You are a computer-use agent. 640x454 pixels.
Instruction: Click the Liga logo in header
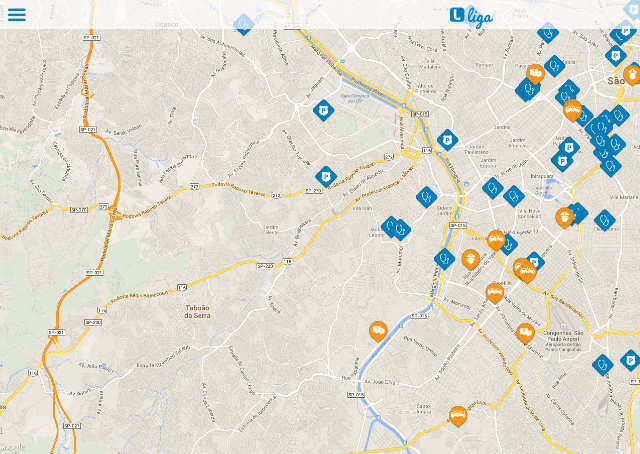pos(470,15)
